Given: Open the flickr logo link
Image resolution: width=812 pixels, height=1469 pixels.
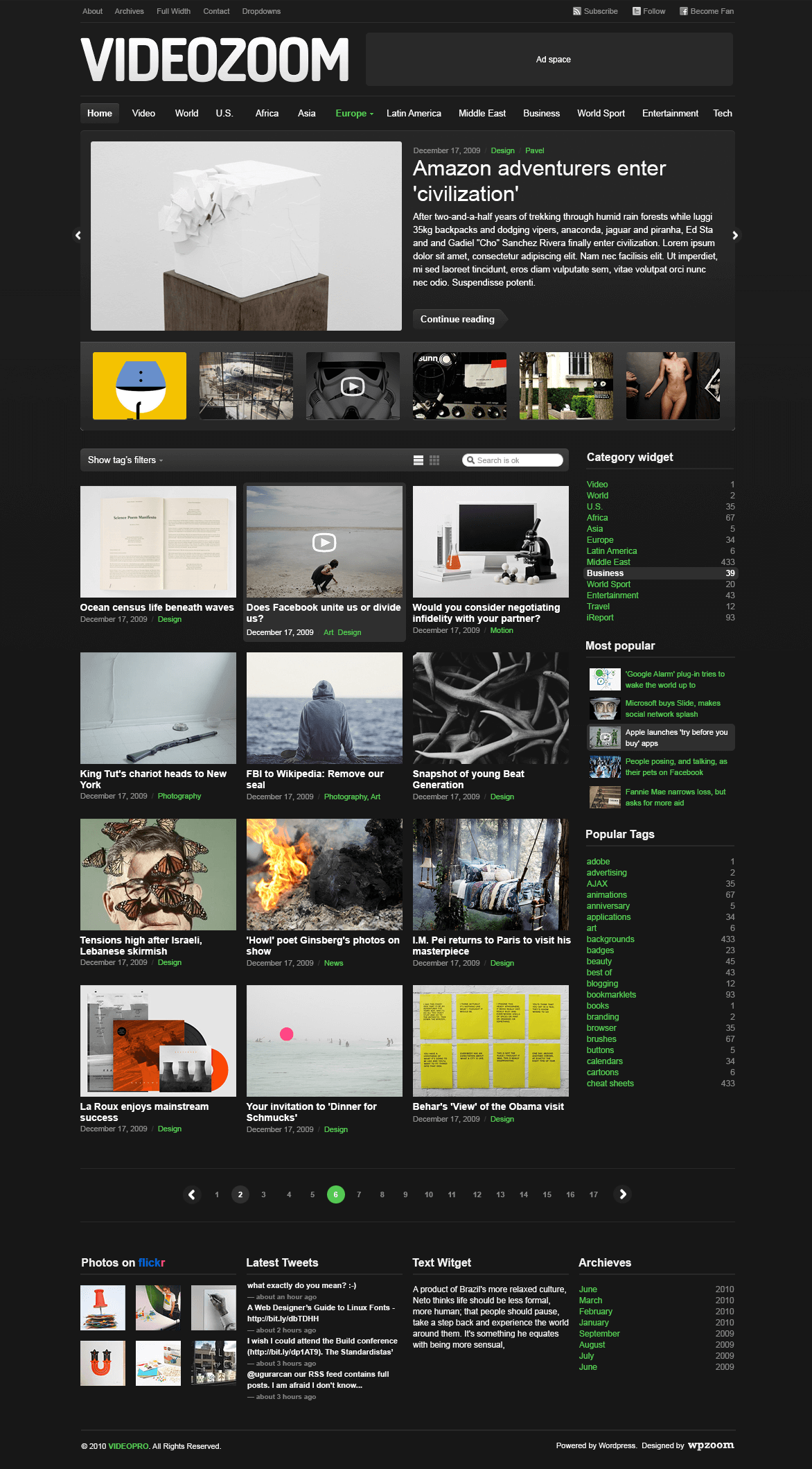Looking at the screenshot, I should [152, 1263].
